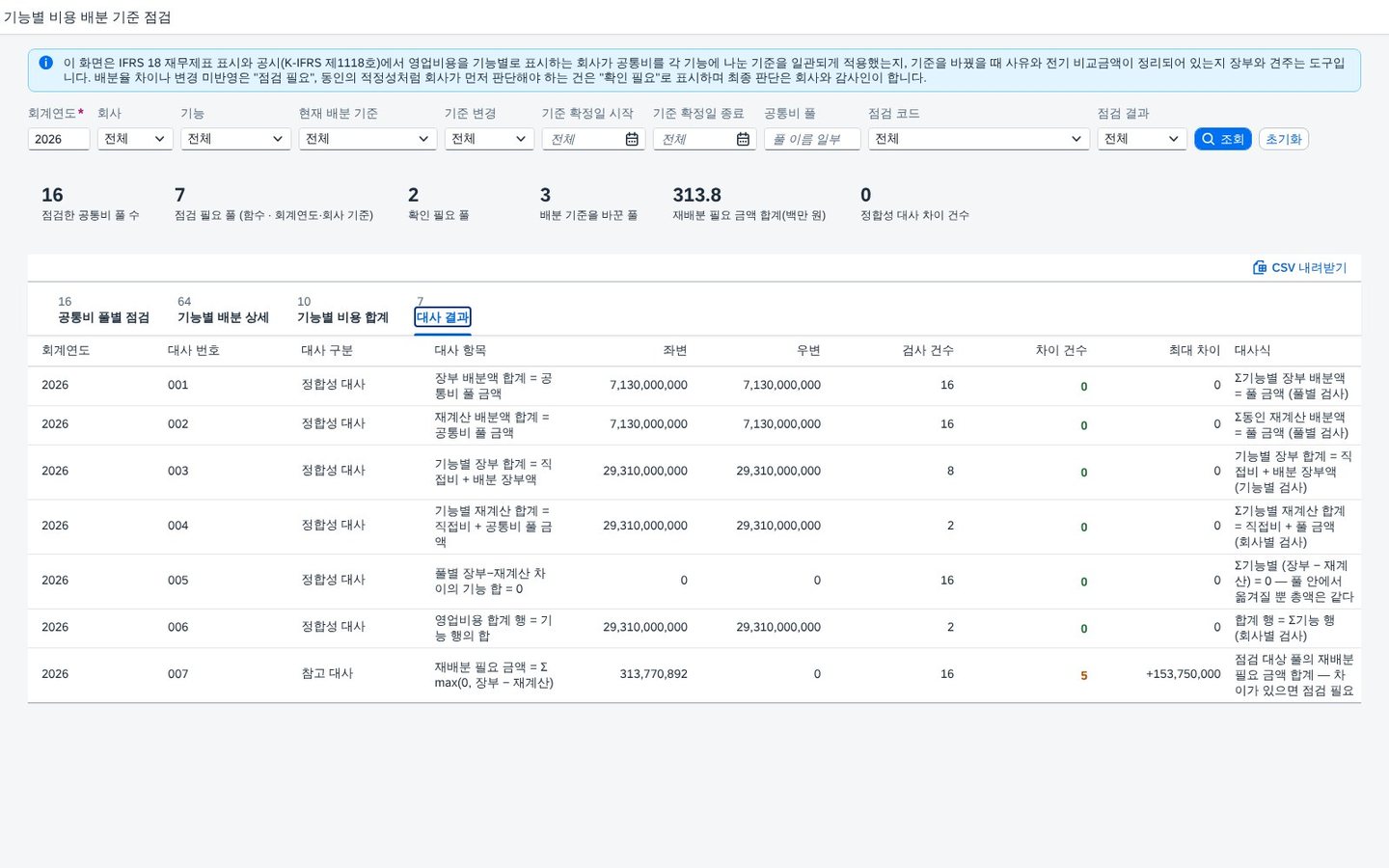Expand the 현재 배분 기준 dropdown
Image resolution: width=1389 pixels, height=868 pixels.
pos(368,139)
